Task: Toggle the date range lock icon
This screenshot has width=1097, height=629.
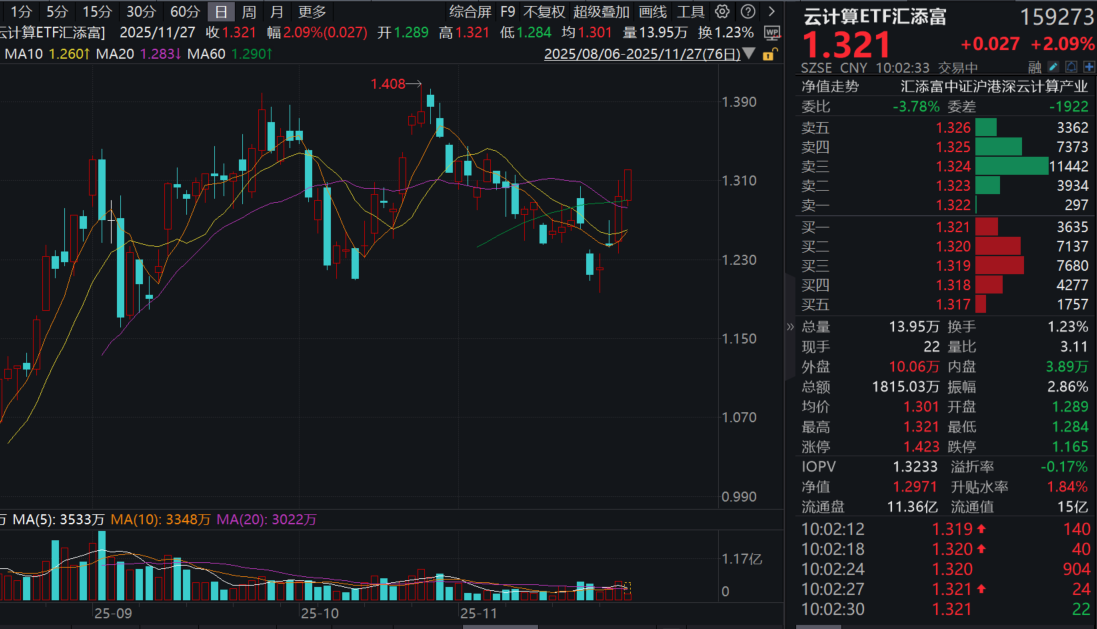Action: point(770,53)
